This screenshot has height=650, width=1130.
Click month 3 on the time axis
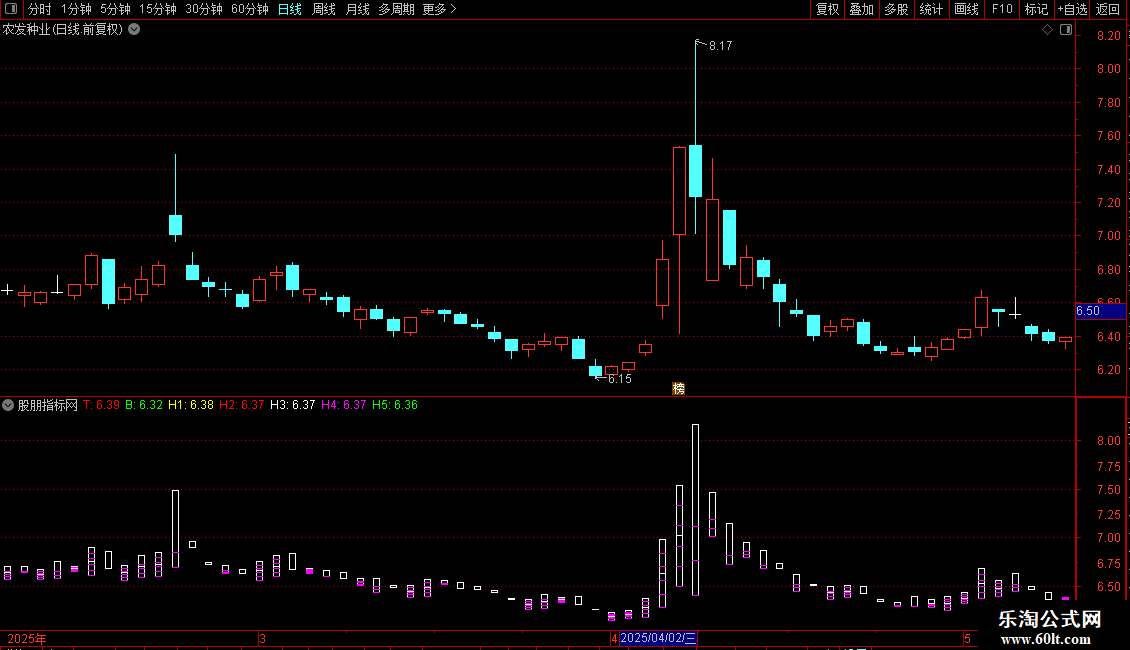click(263, 639)
